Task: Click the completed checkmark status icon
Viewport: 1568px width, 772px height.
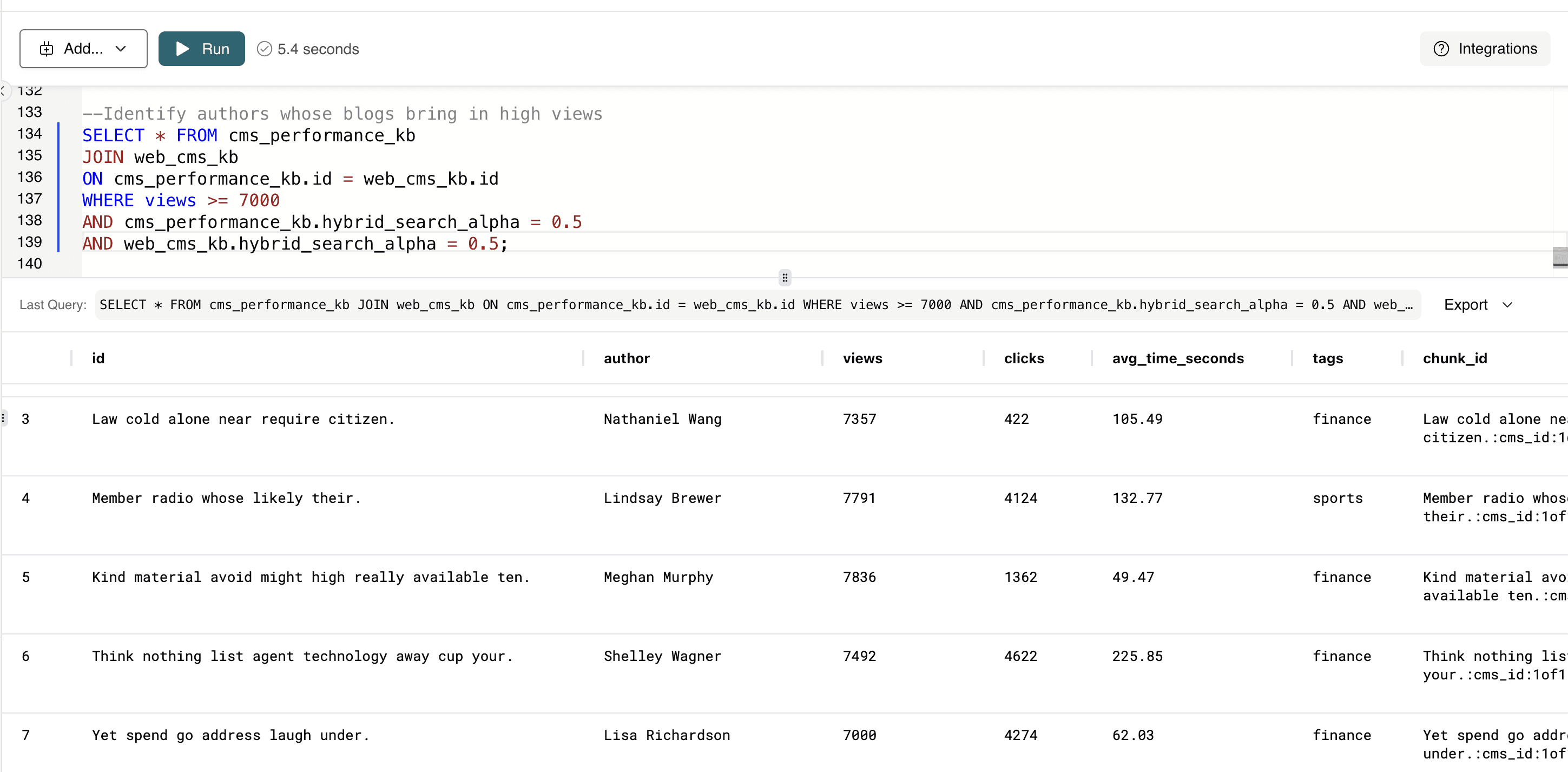Action: pyautogui.click(x=264, y=49)
